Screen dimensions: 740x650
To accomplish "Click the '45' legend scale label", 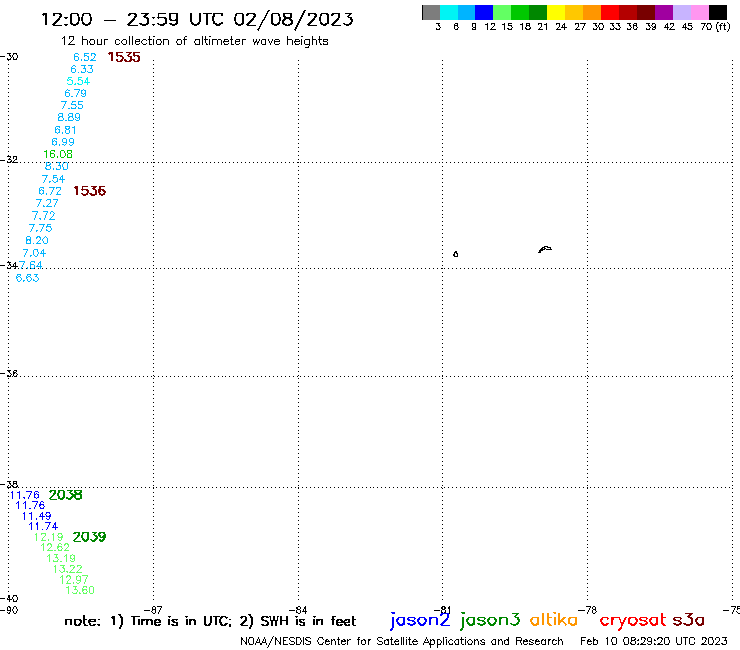I will [687, 27].
